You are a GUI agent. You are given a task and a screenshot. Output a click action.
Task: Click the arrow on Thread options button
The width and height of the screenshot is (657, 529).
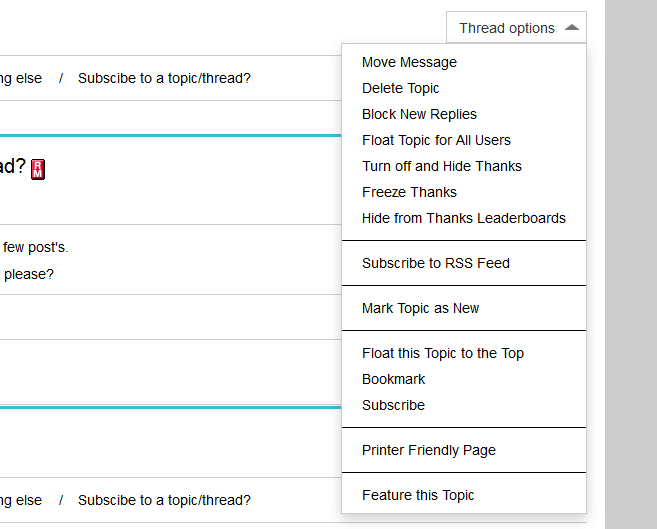571,28
